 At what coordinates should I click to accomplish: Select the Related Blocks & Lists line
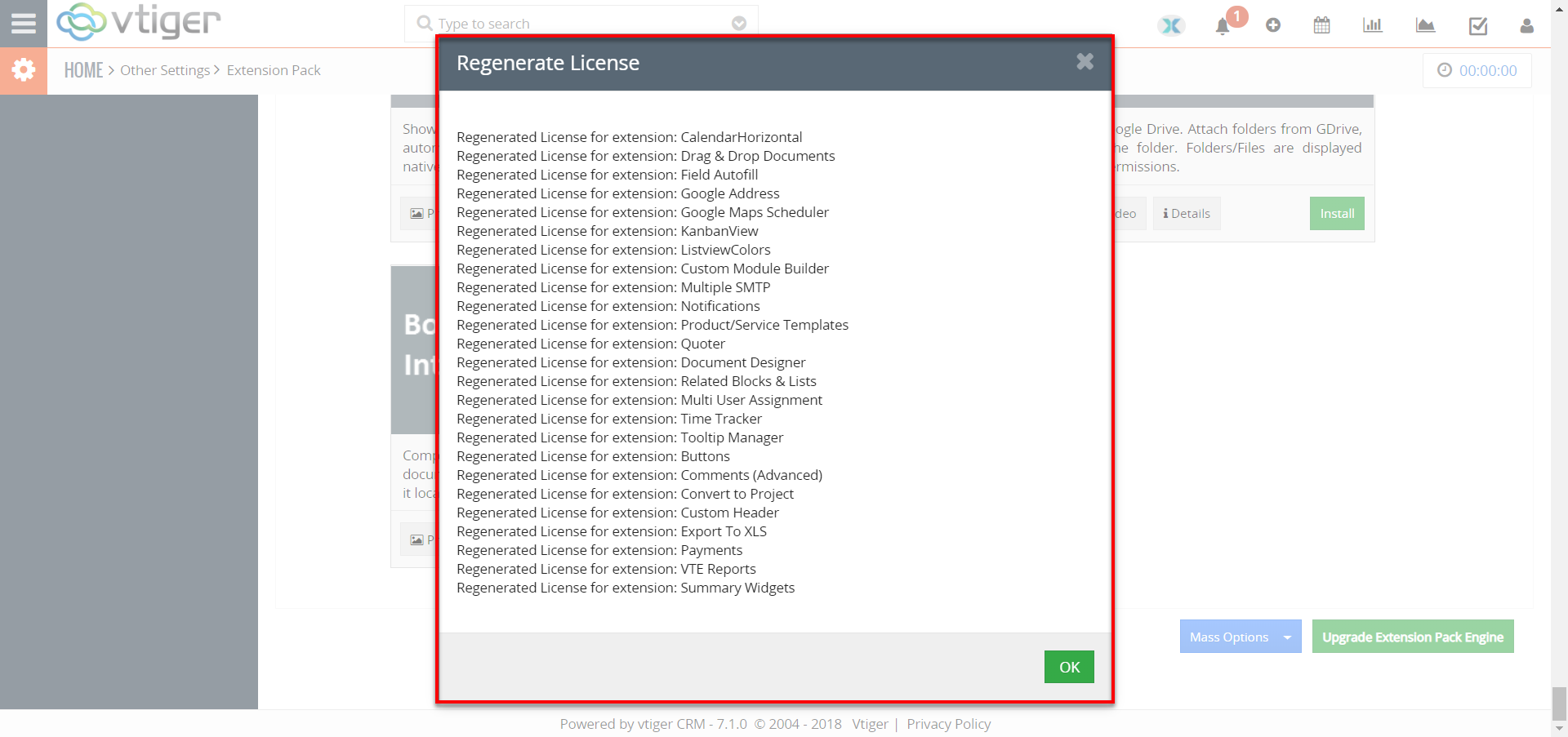click(636, 381)
